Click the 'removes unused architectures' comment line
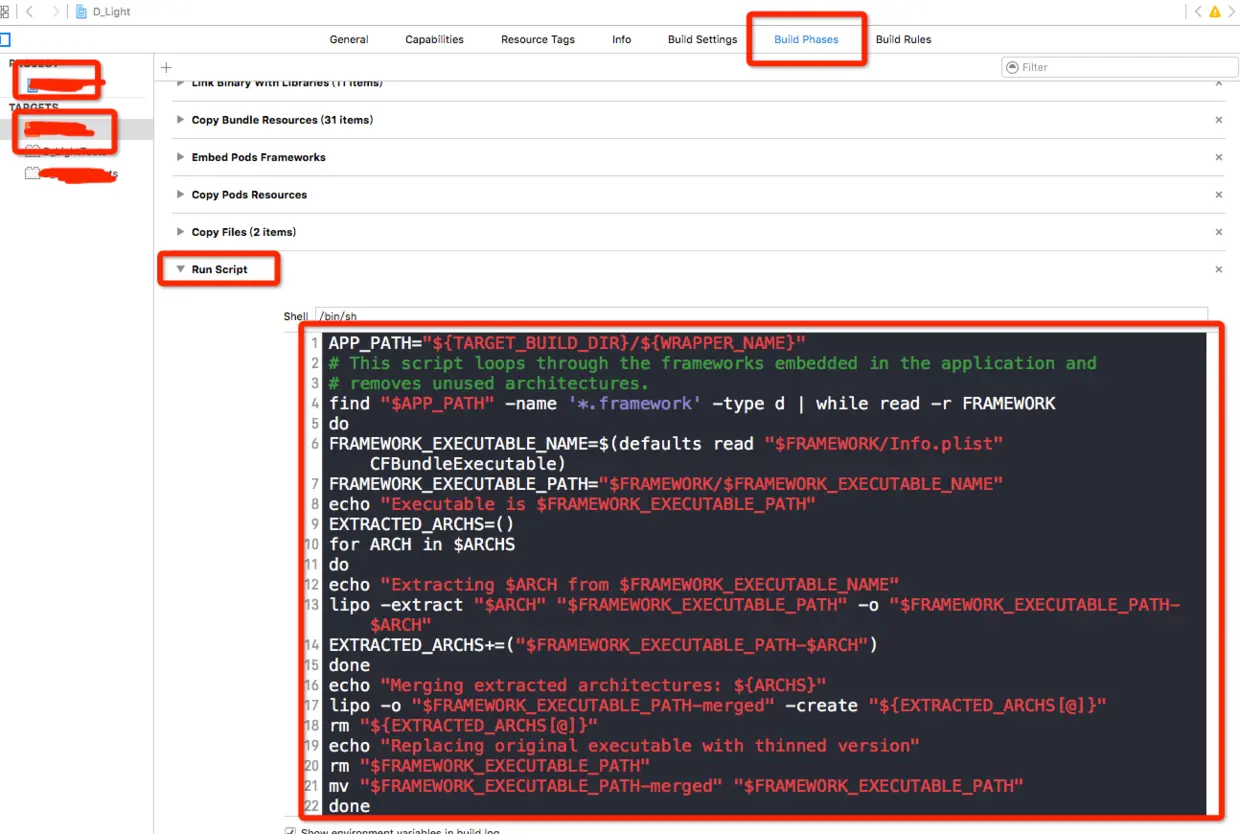The height and width of the screenshot is (834, 1240). click(x=489, y=383)
